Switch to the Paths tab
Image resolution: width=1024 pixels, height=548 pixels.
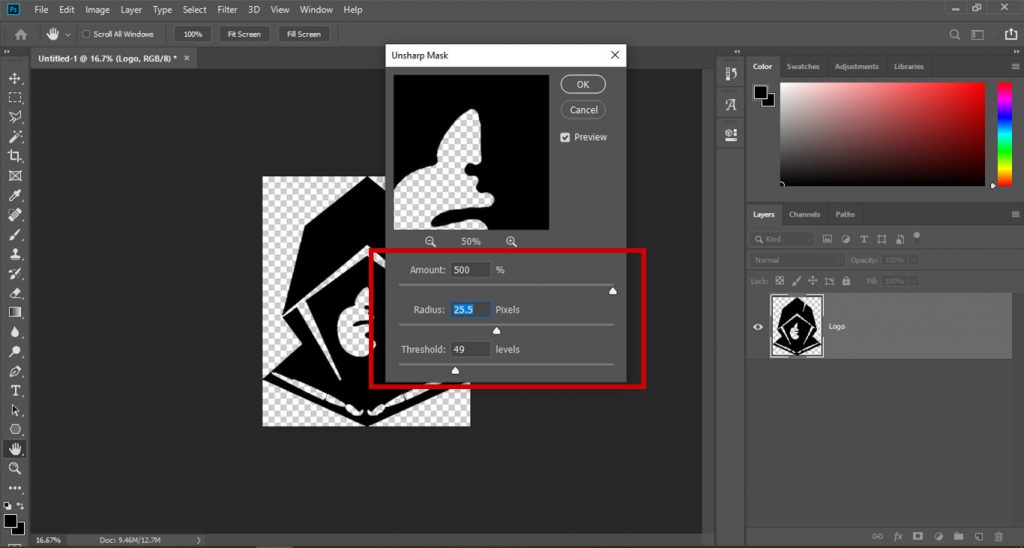click(844, 214)
